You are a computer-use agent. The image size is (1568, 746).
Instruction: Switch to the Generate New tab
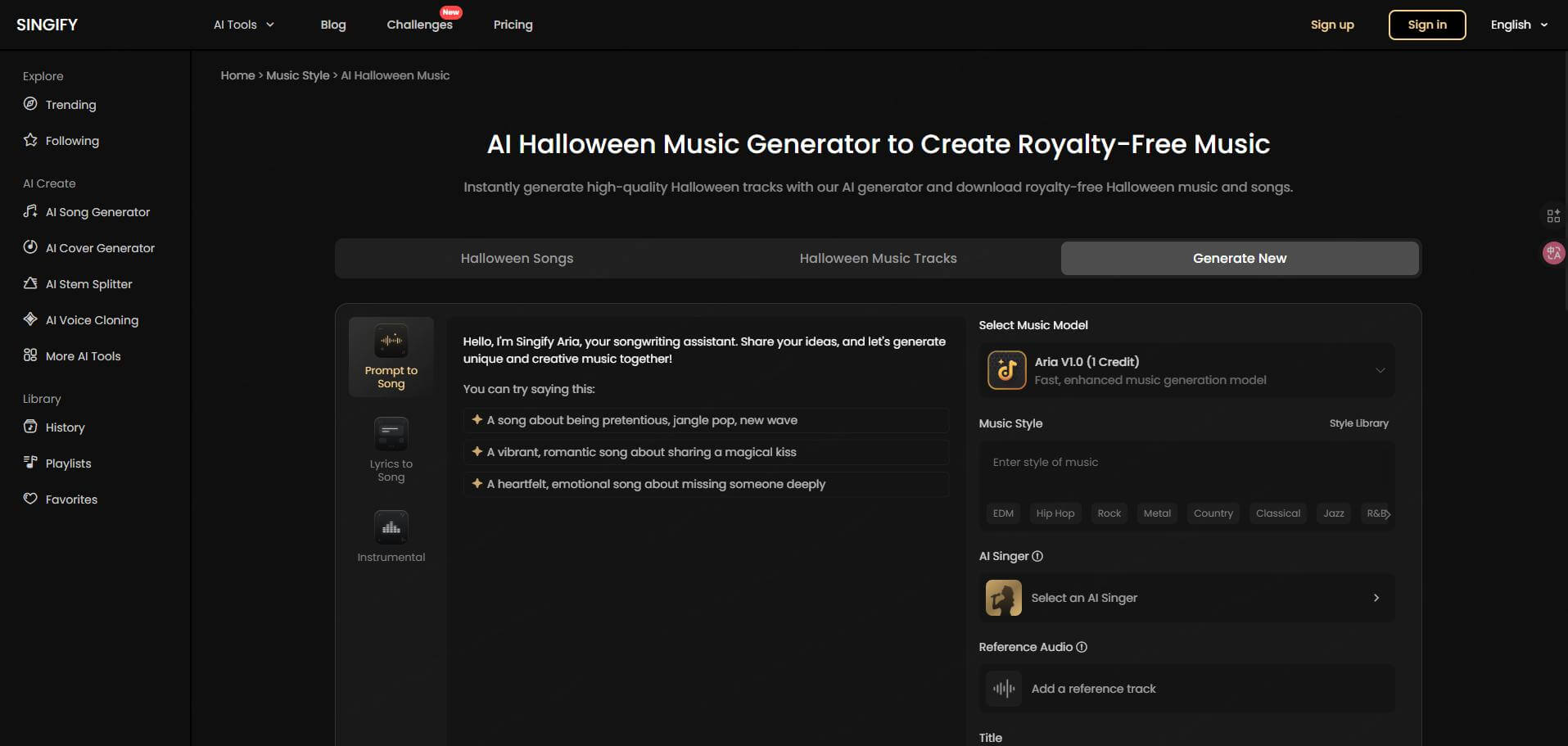coord(1239,258)
